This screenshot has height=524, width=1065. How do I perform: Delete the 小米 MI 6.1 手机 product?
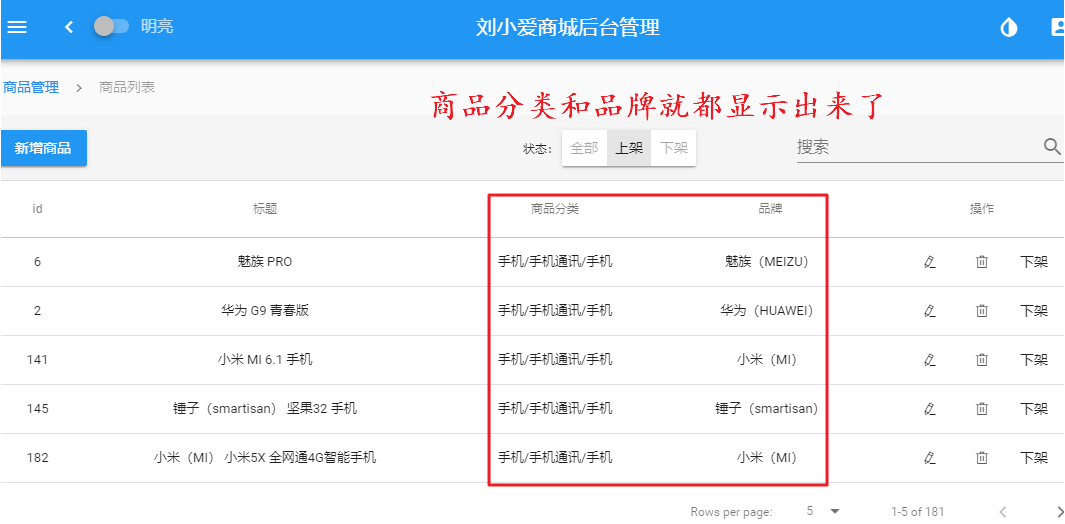[981, 360]
